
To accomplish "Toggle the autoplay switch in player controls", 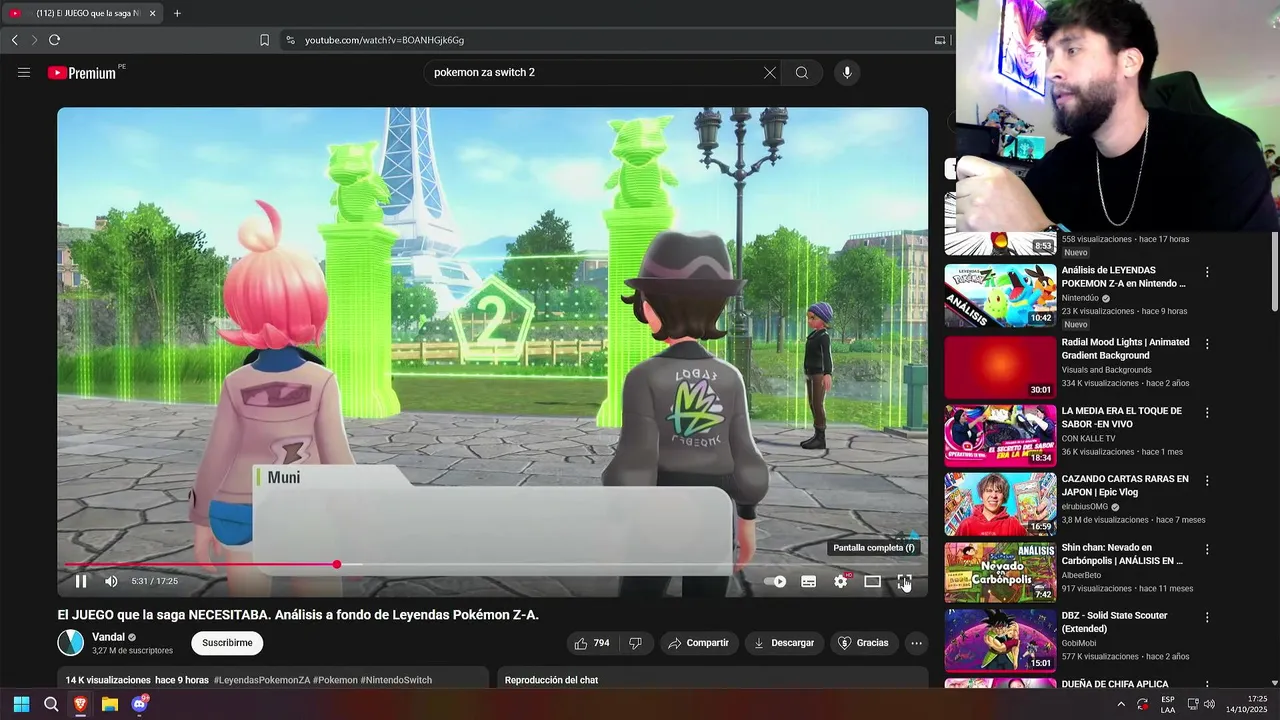I will [775, 581].
